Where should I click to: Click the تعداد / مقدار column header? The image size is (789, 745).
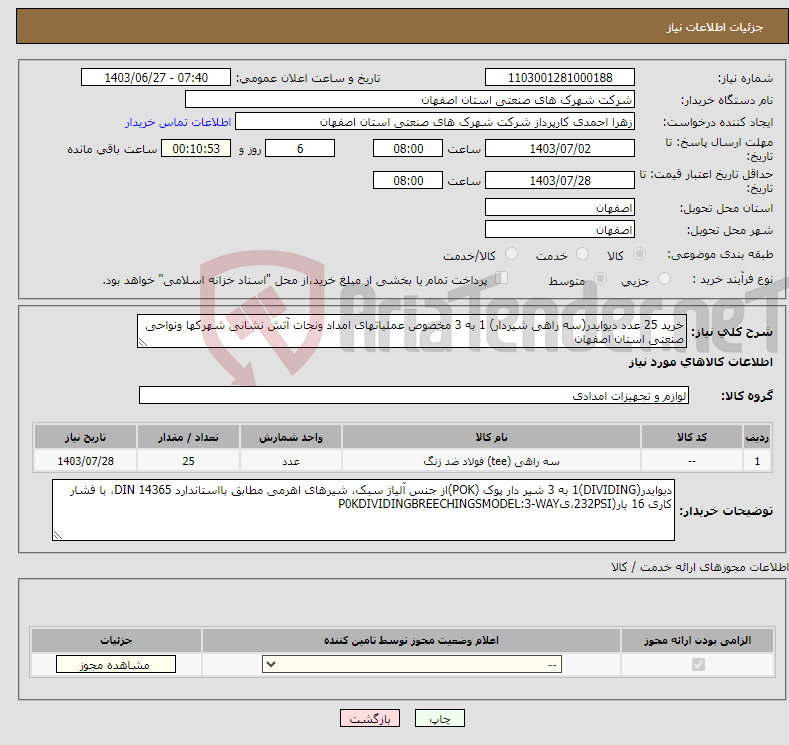188,437
